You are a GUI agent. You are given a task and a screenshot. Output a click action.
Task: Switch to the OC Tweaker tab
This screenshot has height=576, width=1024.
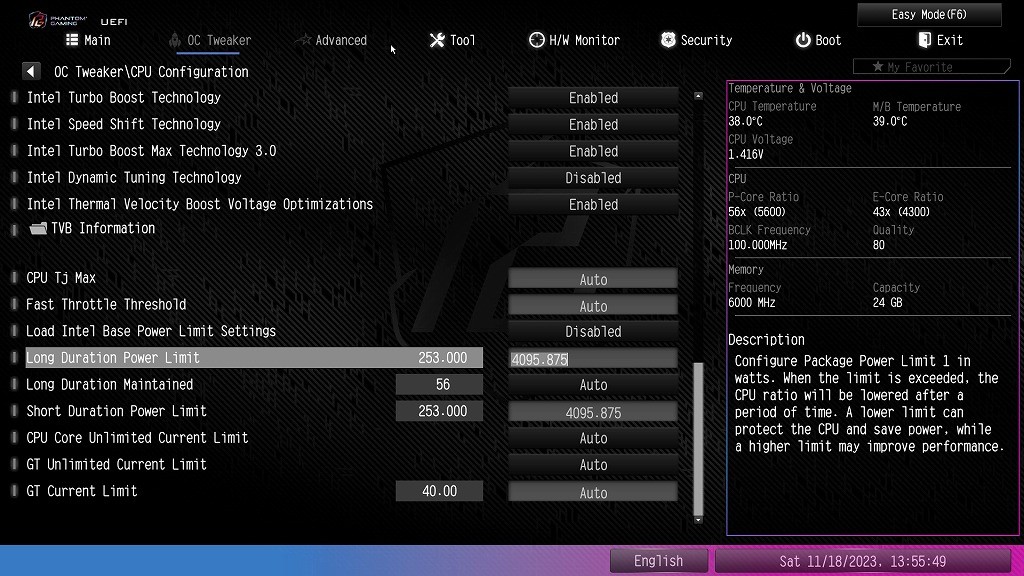coord(210,40)
